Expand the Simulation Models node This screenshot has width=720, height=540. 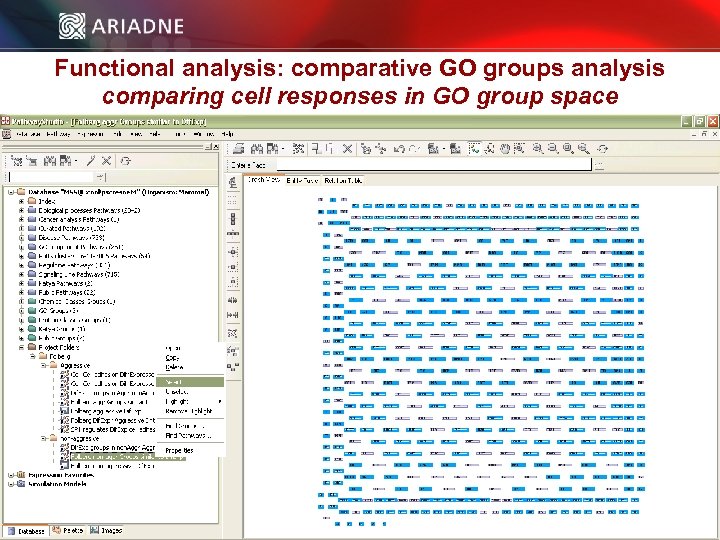pyautogui.click(x=11, y=484)
